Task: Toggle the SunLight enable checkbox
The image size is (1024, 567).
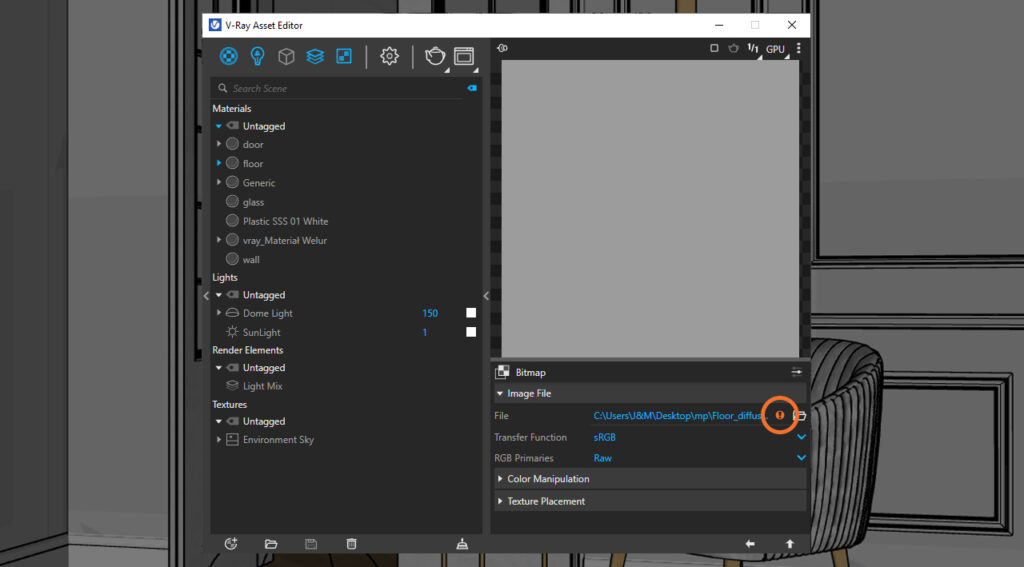Action: (471, 332)
